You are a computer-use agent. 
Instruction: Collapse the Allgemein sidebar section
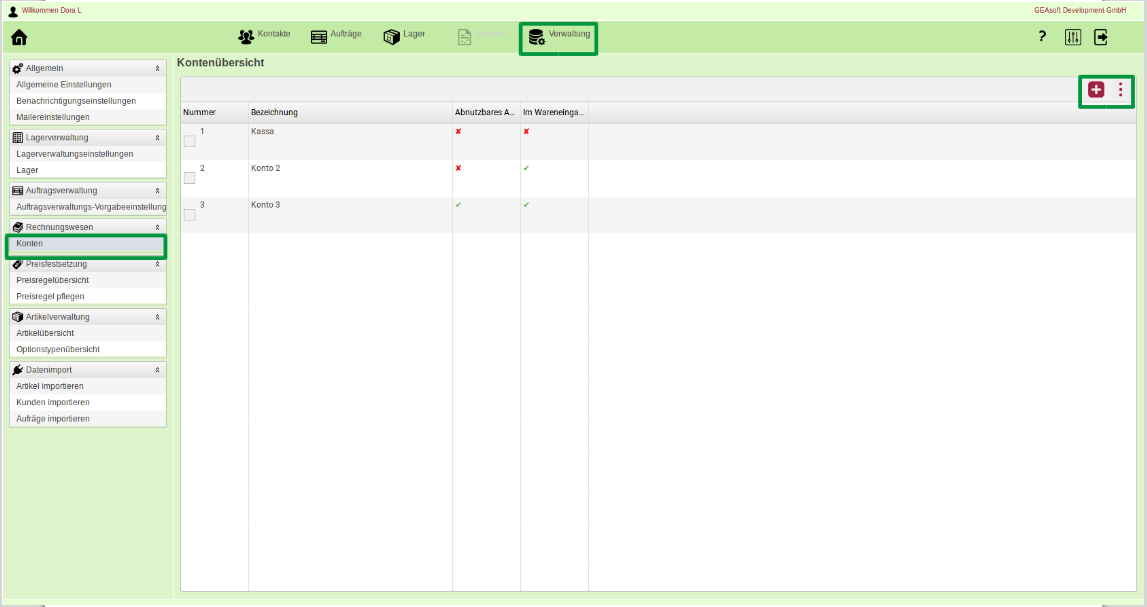click(157, 68)
